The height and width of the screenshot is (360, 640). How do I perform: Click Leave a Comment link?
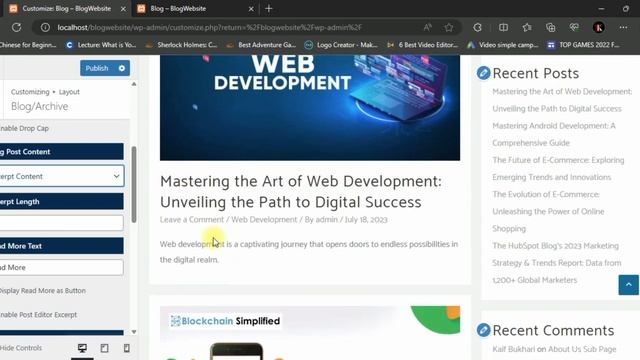192,220
